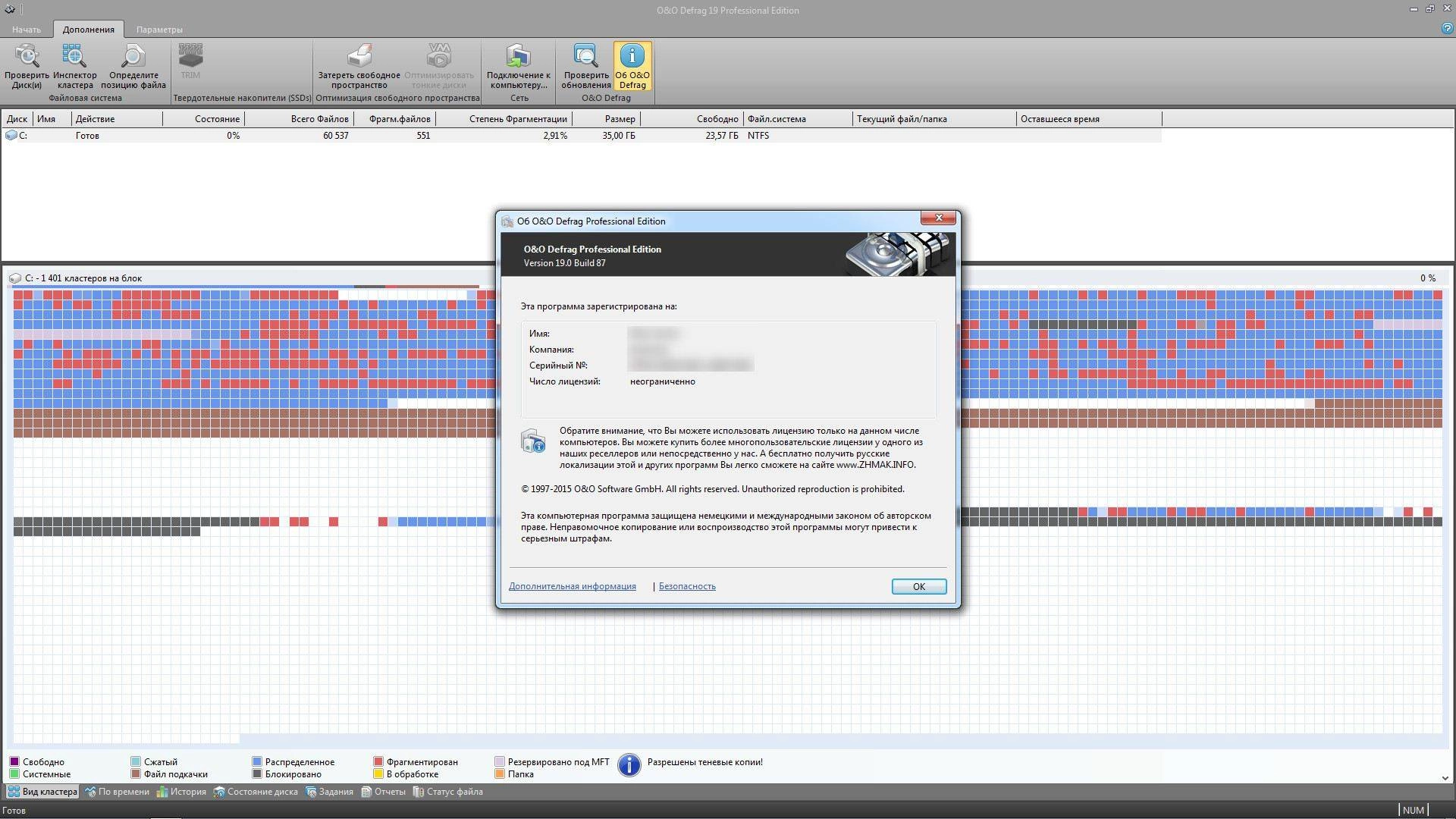Click the wipe free space icon
Image resolution: width=1456 pixels, height=819 pixels.
click(359, 56)
